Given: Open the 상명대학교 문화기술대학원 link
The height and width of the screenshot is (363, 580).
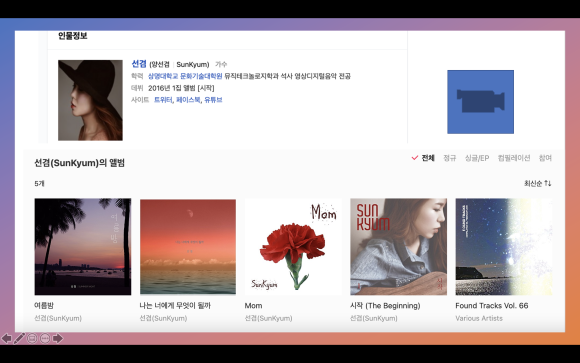Looking at the screenshot, I should tap(185, 76).
